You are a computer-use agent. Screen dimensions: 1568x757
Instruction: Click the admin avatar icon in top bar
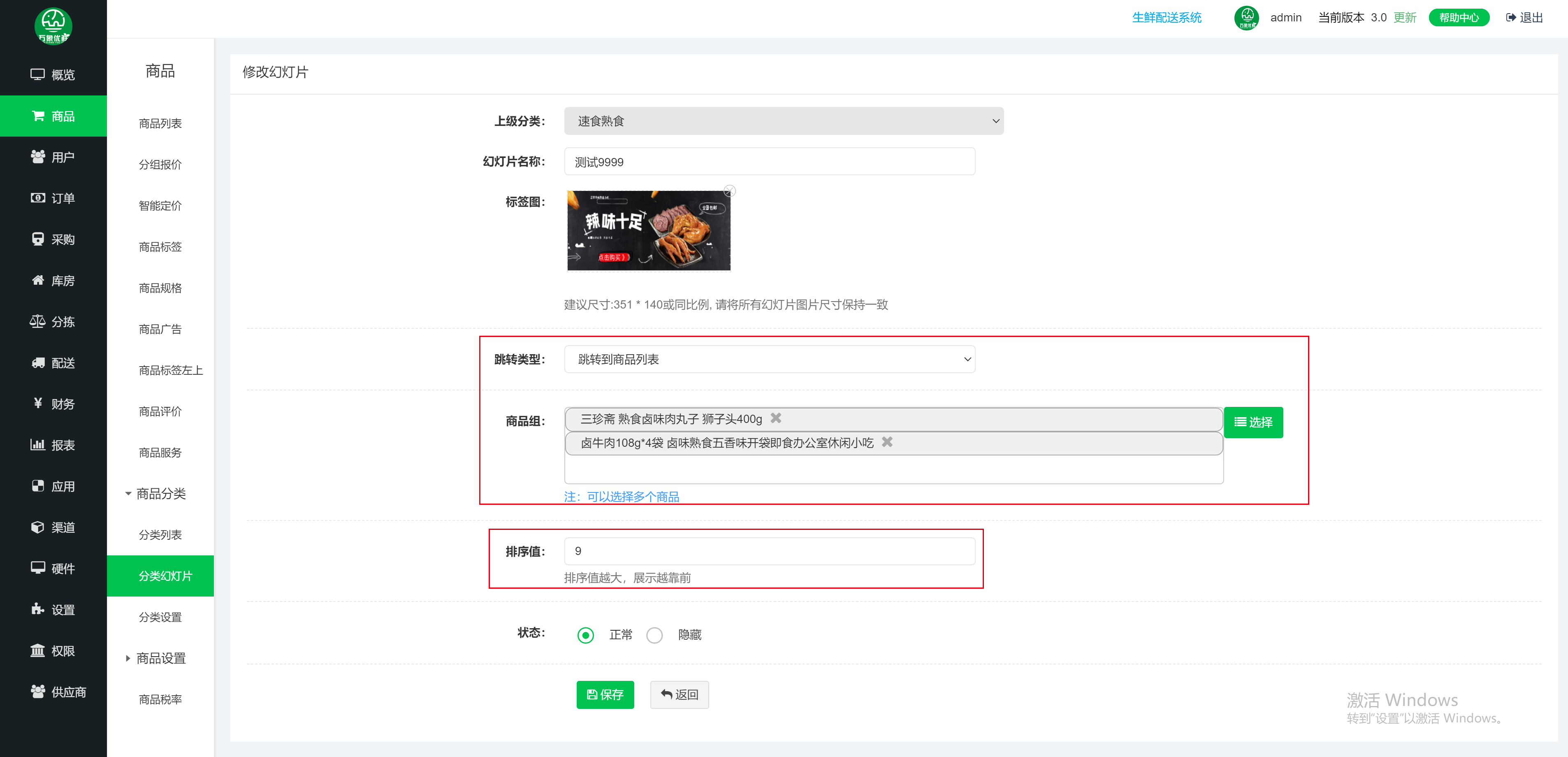click(x=1247, y=18)
